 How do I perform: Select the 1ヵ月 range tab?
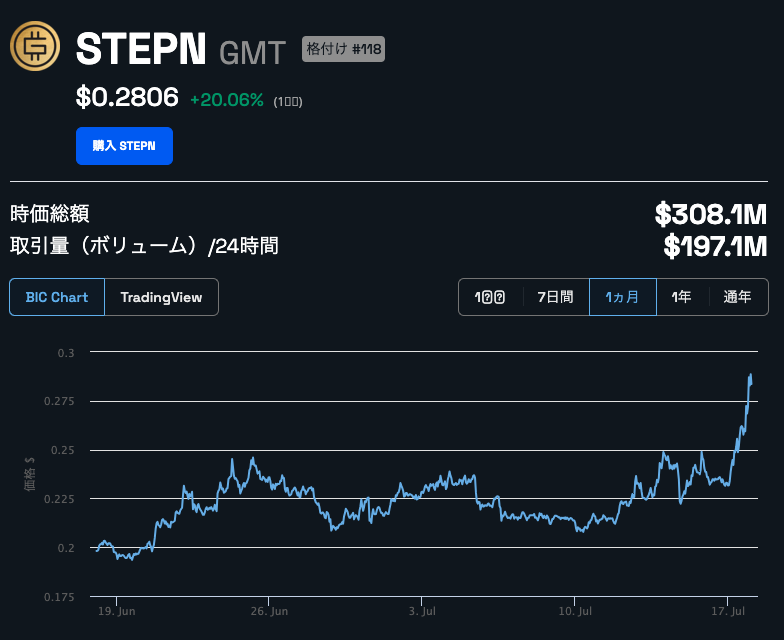[622, 297]
